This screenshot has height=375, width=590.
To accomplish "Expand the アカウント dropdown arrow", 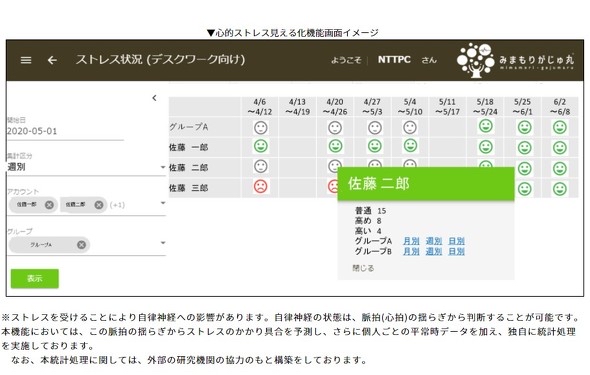I will coord(163,203).
